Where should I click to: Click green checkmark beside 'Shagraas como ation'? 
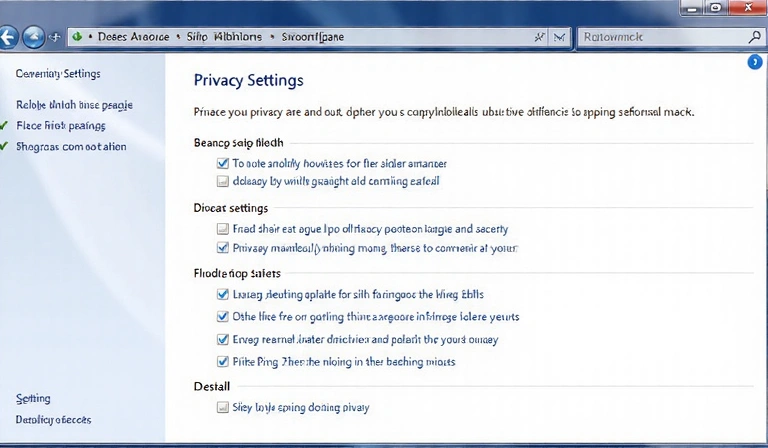coord(5,146)
